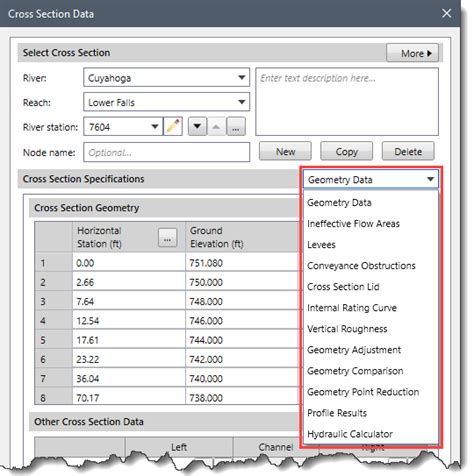
Task: Click horizontal station cell 23.22
Action: point(129,359)
